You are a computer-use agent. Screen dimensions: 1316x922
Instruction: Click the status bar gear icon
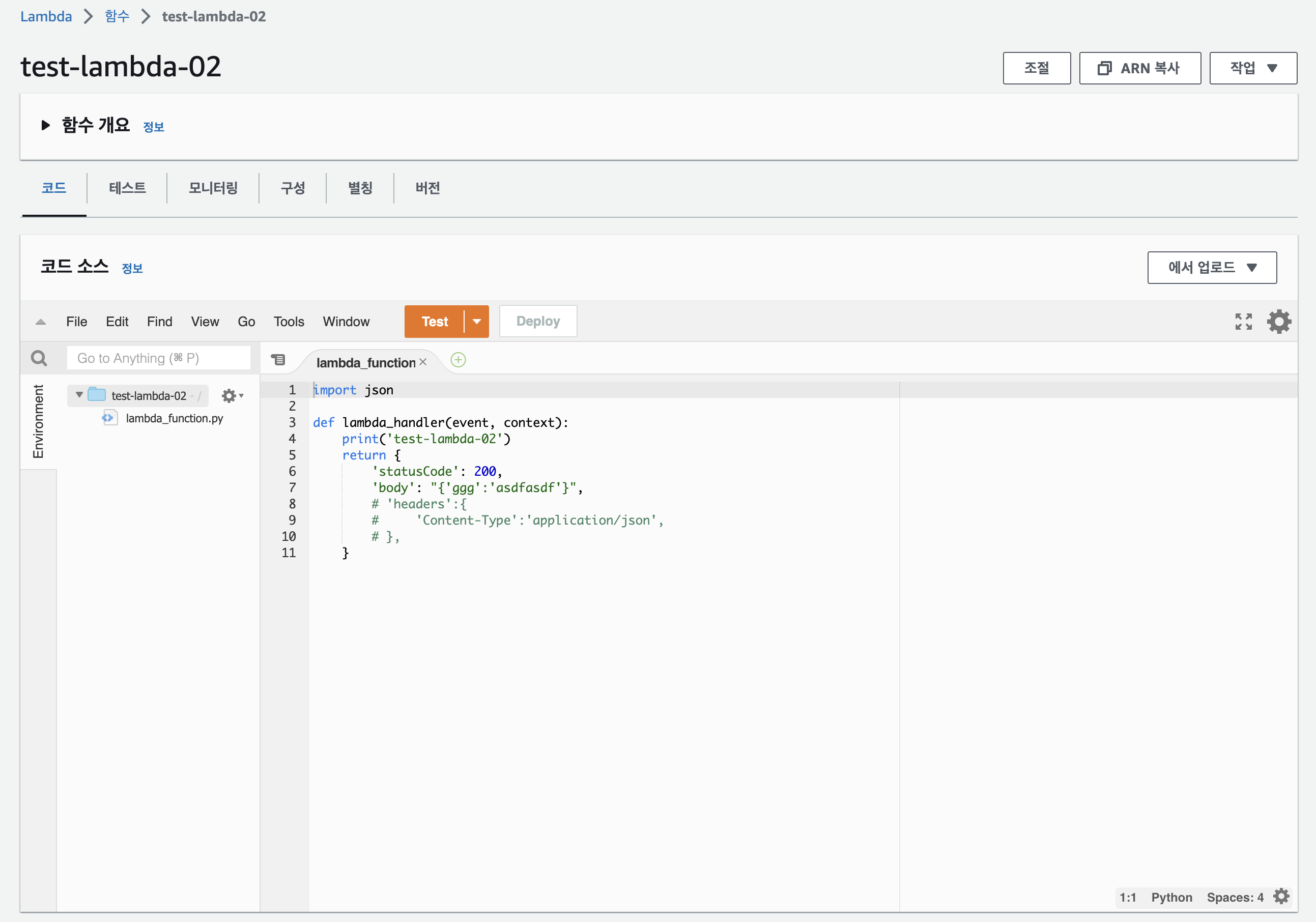[1281, 896]
